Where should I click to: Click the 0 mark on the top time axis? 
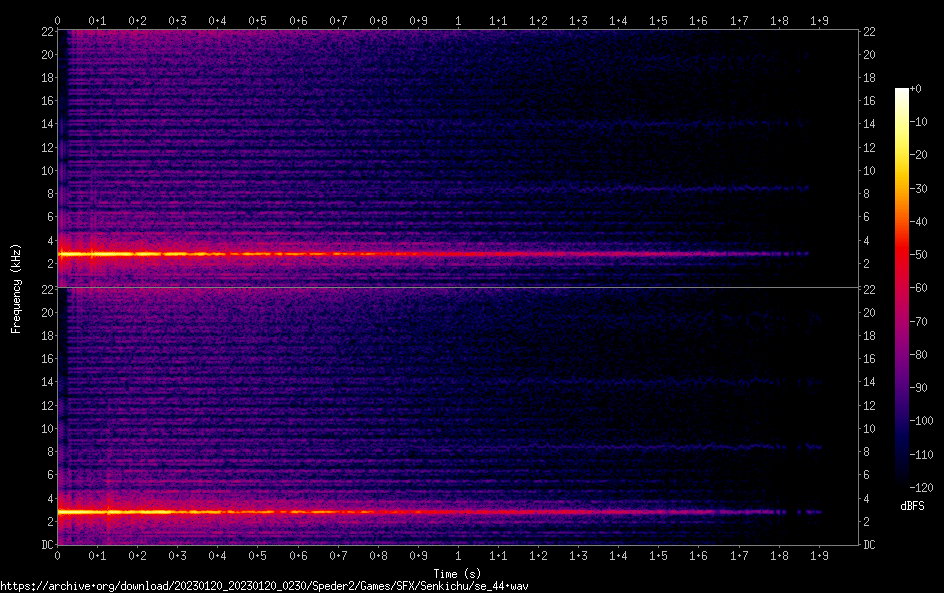[58, 19]
